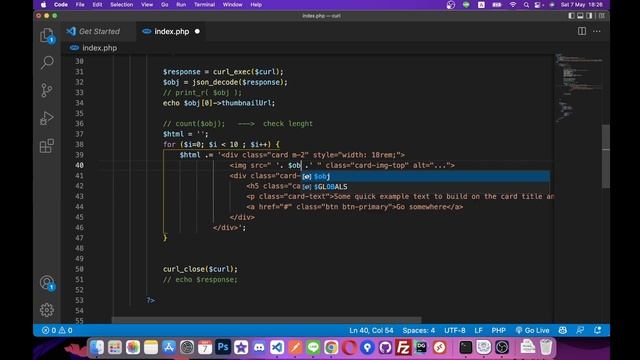Screen dimensions: 640x360
Task: Open the notifications bell in status bar
Action: click(x=597, y=330)
